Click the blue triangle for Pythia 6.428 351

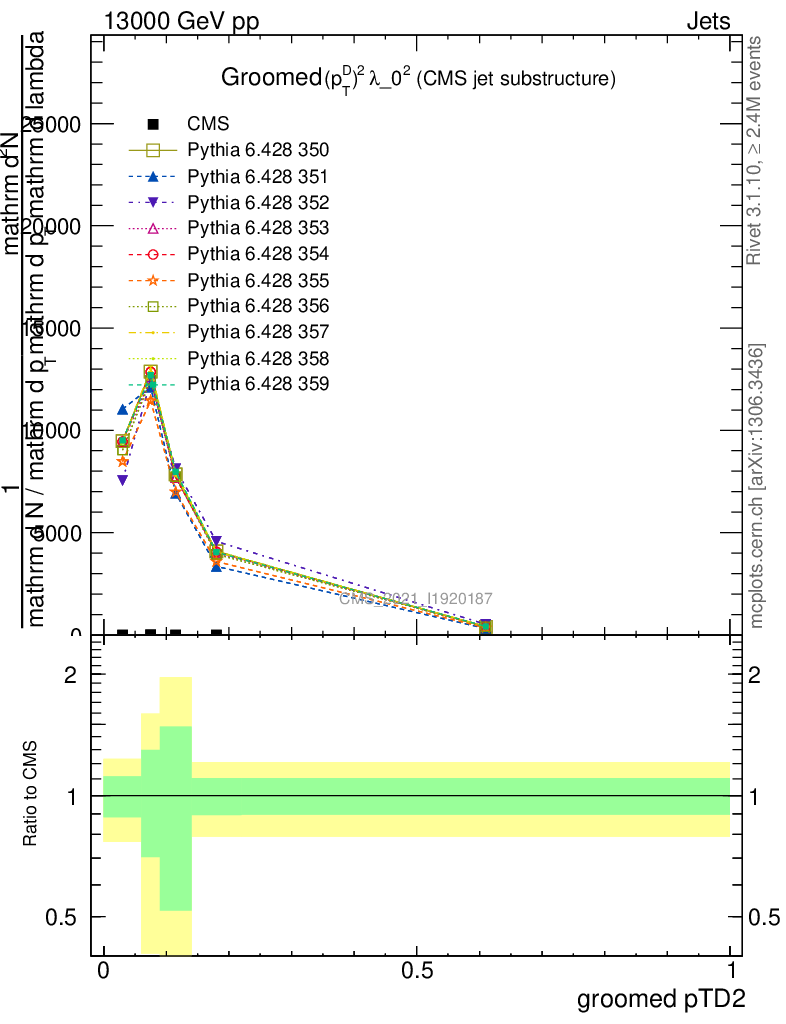[153, 177]
